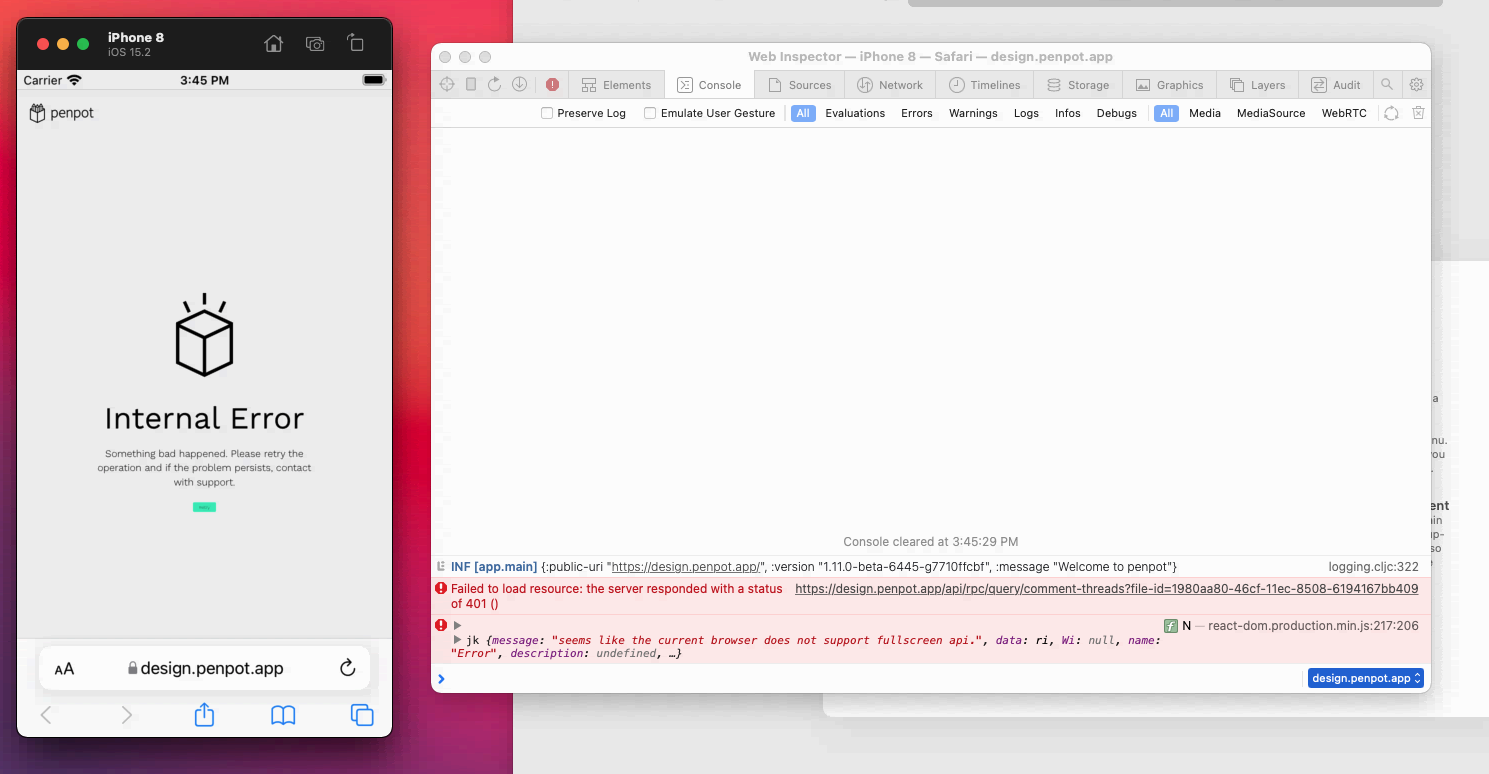The width and height of the screenshot is (1489, 774).
Task: Select the Graphics panel
Action: 1169,84
